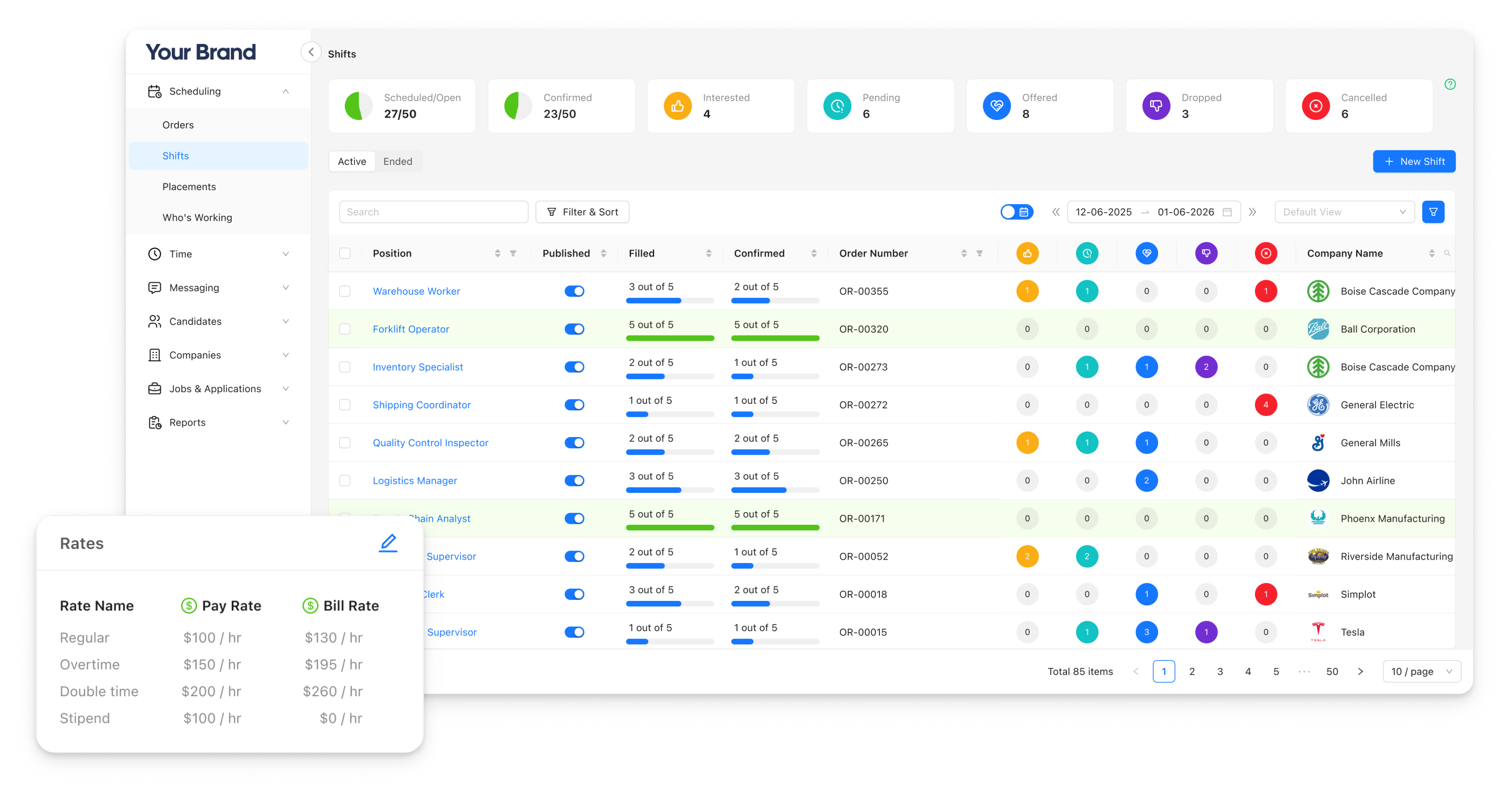
Task: Switch to the Ended tab
Action: tap(397, 161)
